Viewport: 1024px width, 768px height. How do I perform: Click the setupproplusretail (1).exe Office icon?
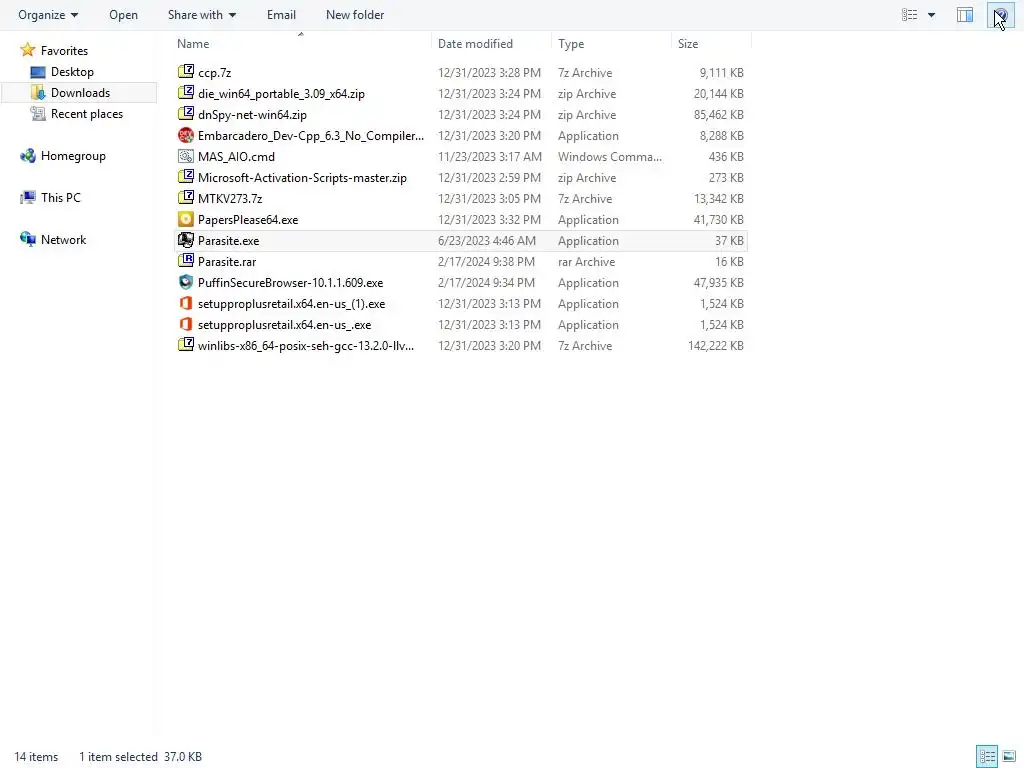coord(186,303)
